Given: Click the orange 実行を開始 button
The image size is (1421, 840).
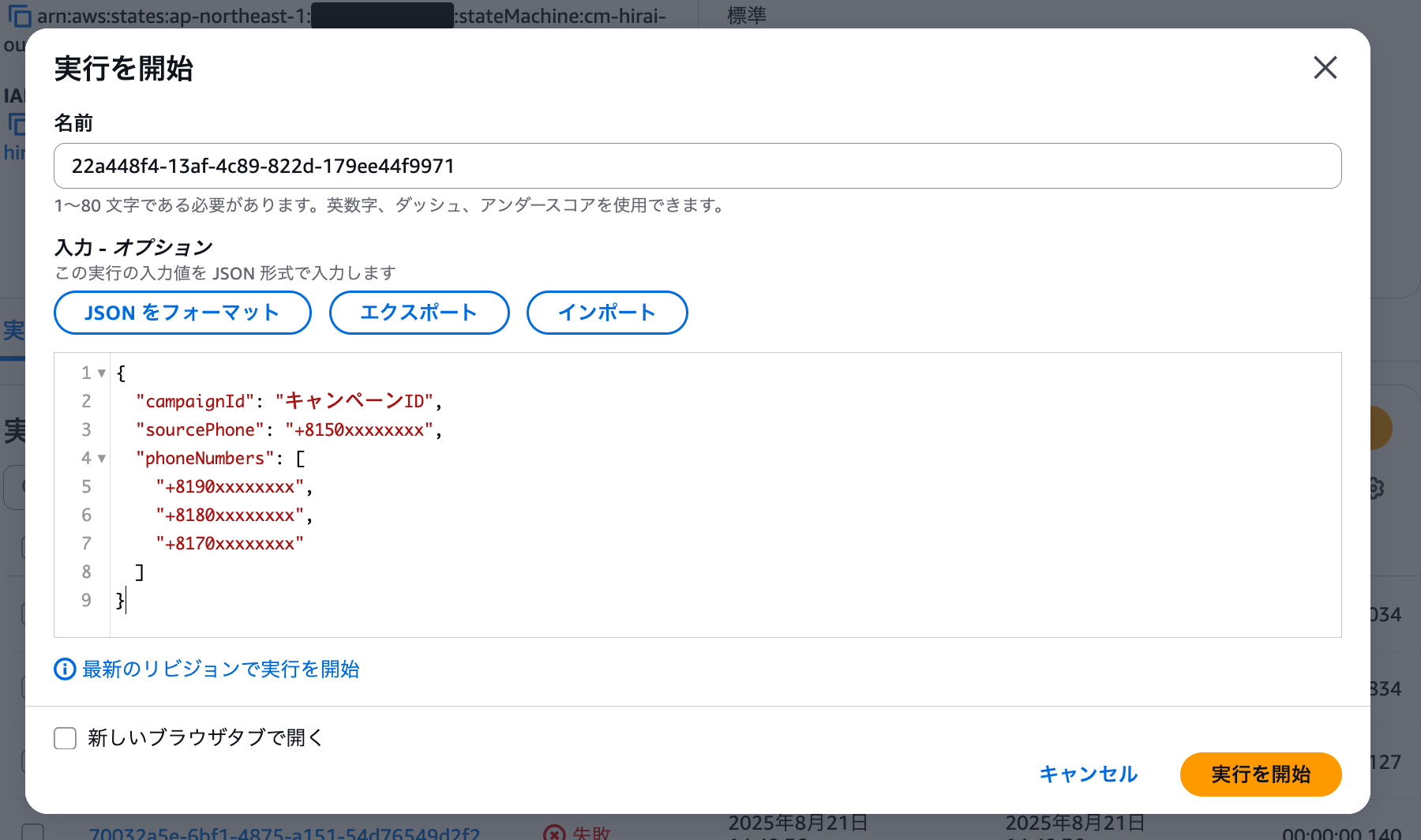Looking at the screenshot, I should click(1260, 774).
